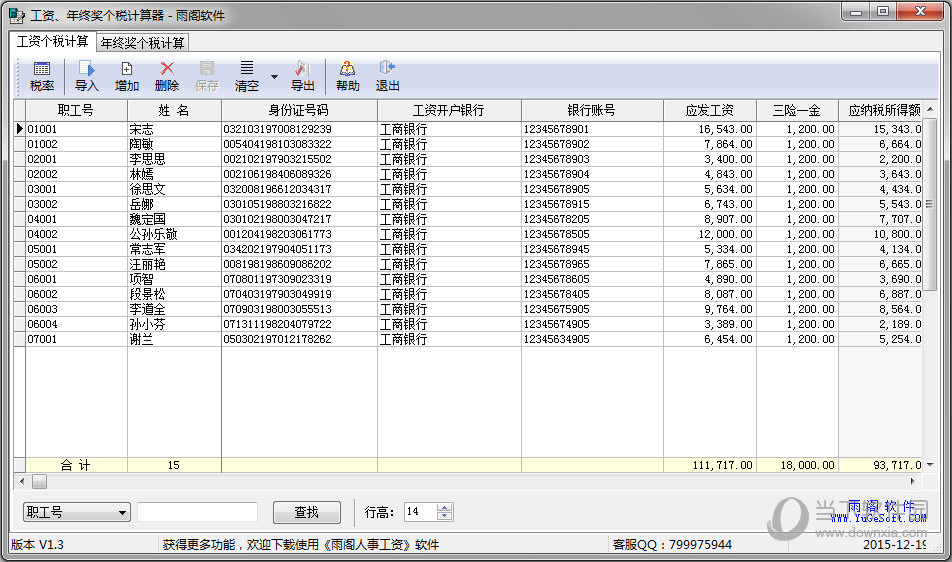The width and height of the screenshot is (952, 562).
Task: Click ID number 030105198803216822
Action: click(299, 205)
